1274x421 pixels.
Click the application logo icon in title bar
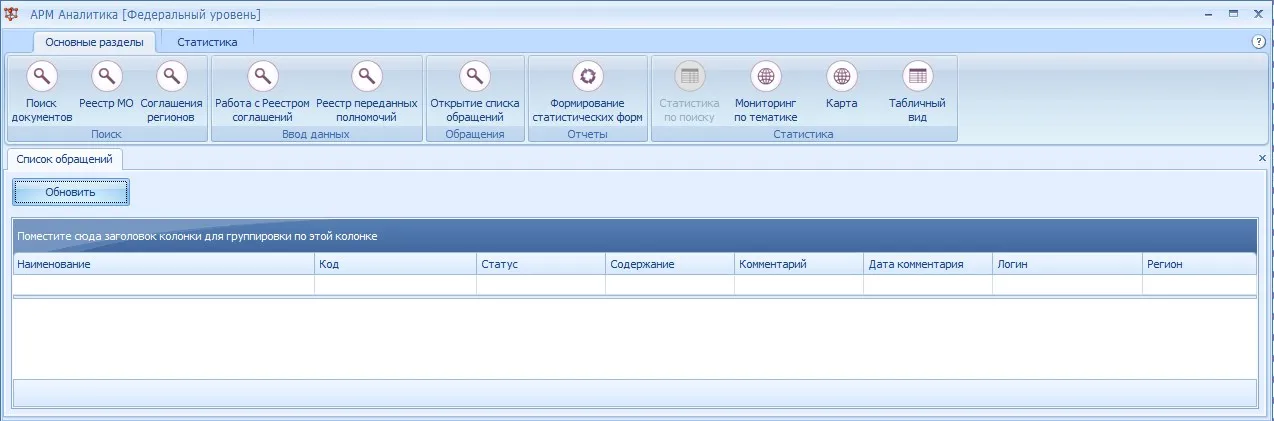pos(12,14)
